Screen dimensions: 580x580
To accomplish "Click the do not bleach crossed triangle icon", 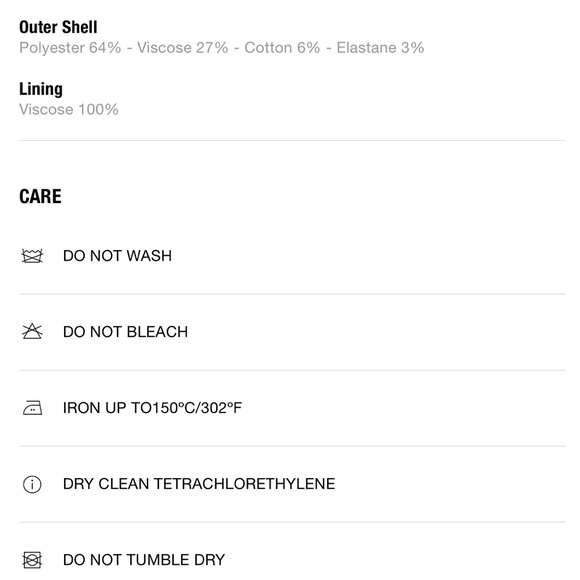I will [32, 331].
